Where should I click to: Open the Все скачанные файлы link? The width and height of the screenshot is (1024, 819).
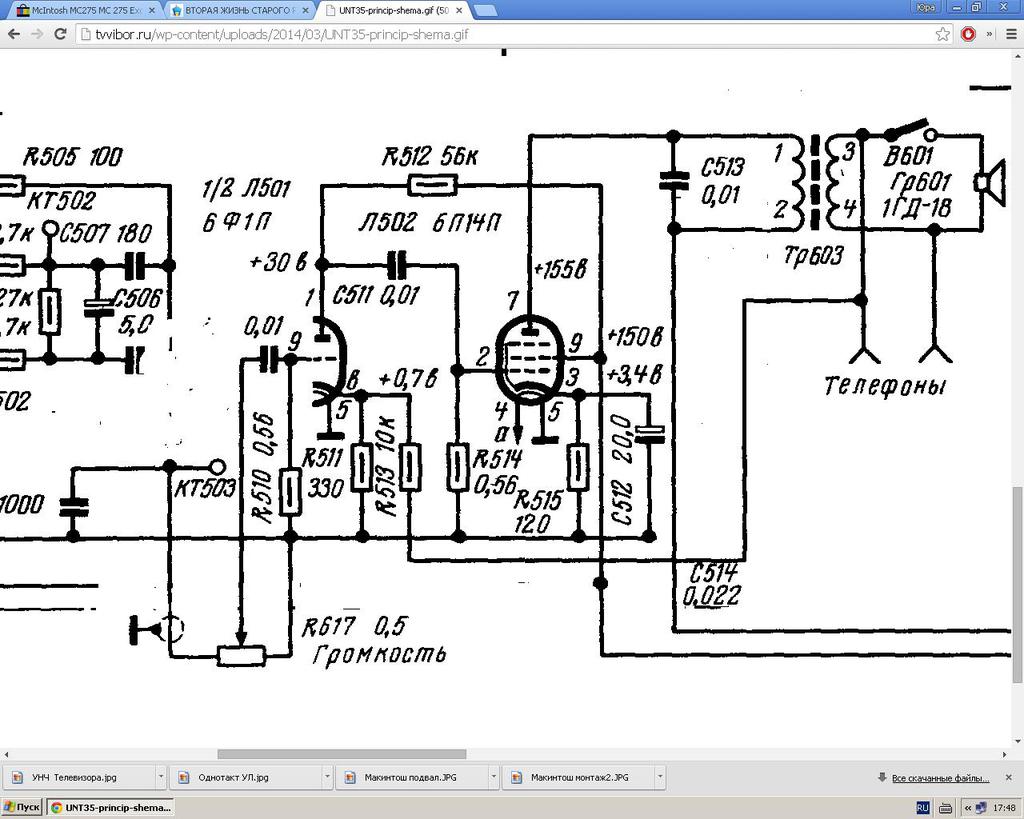(940, 778)
